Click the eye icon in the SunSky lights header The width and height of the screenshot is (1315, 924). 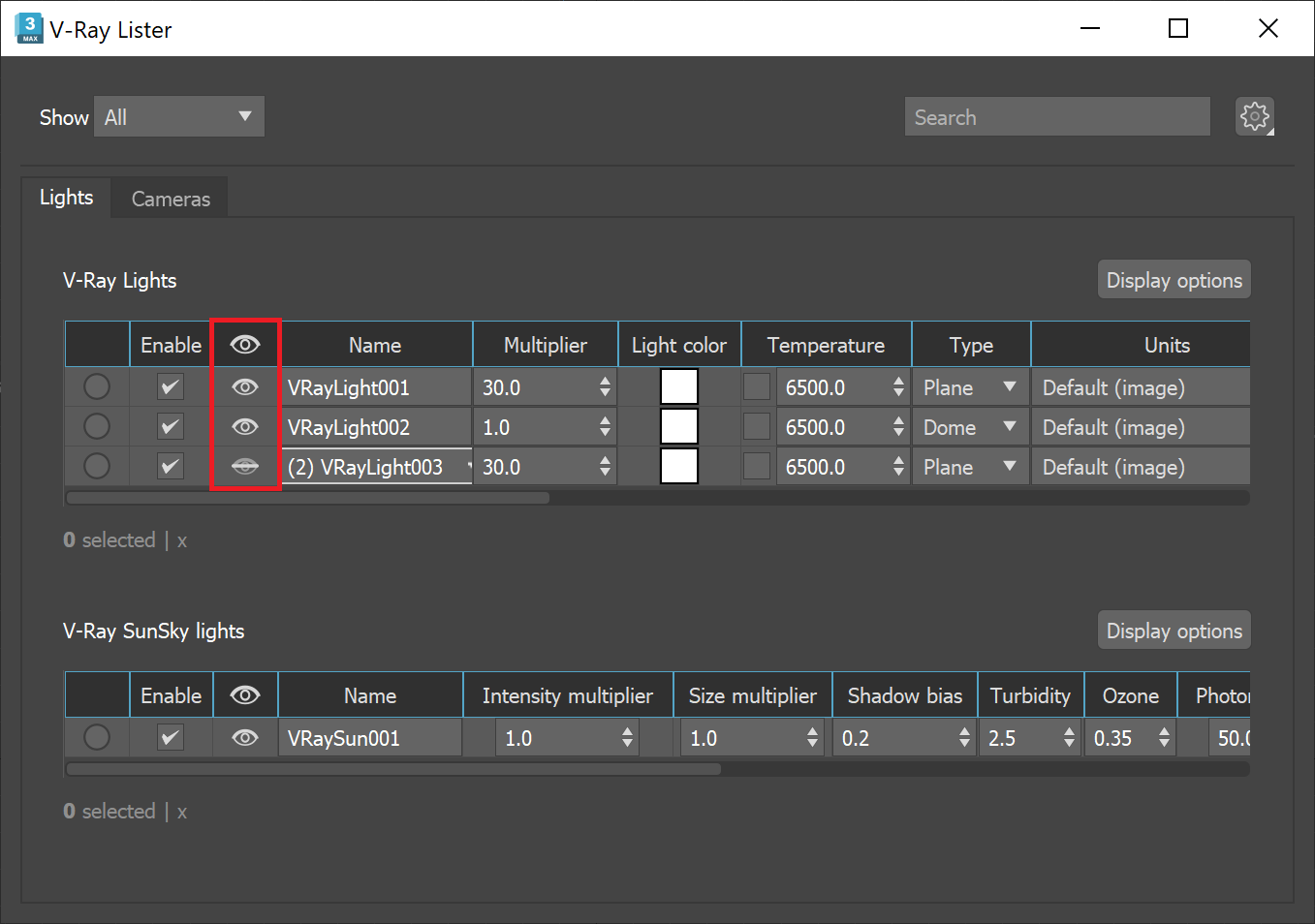pos(245,694)
